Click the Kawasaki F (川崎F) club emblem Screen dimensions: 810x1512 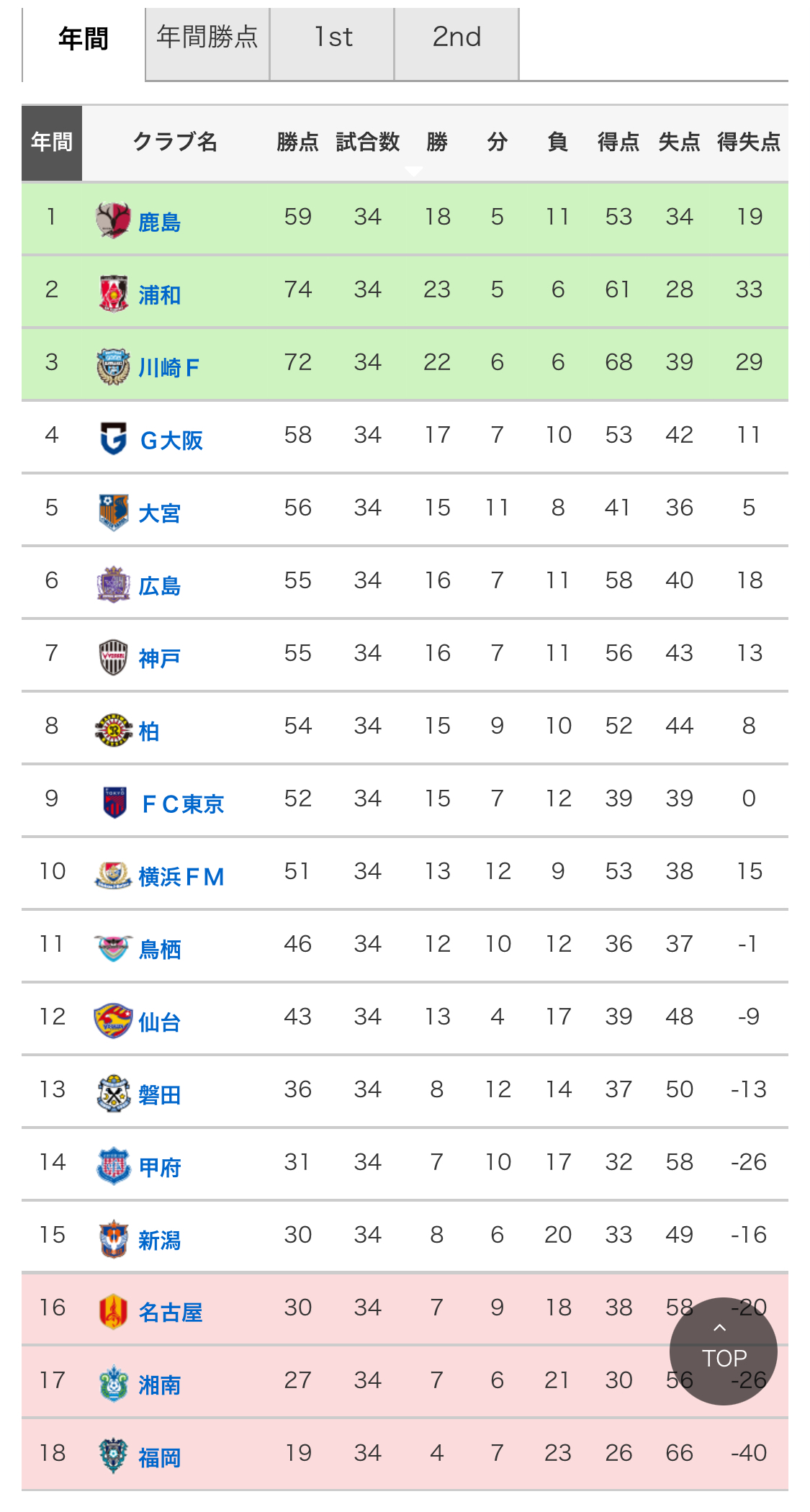[113, 366]
